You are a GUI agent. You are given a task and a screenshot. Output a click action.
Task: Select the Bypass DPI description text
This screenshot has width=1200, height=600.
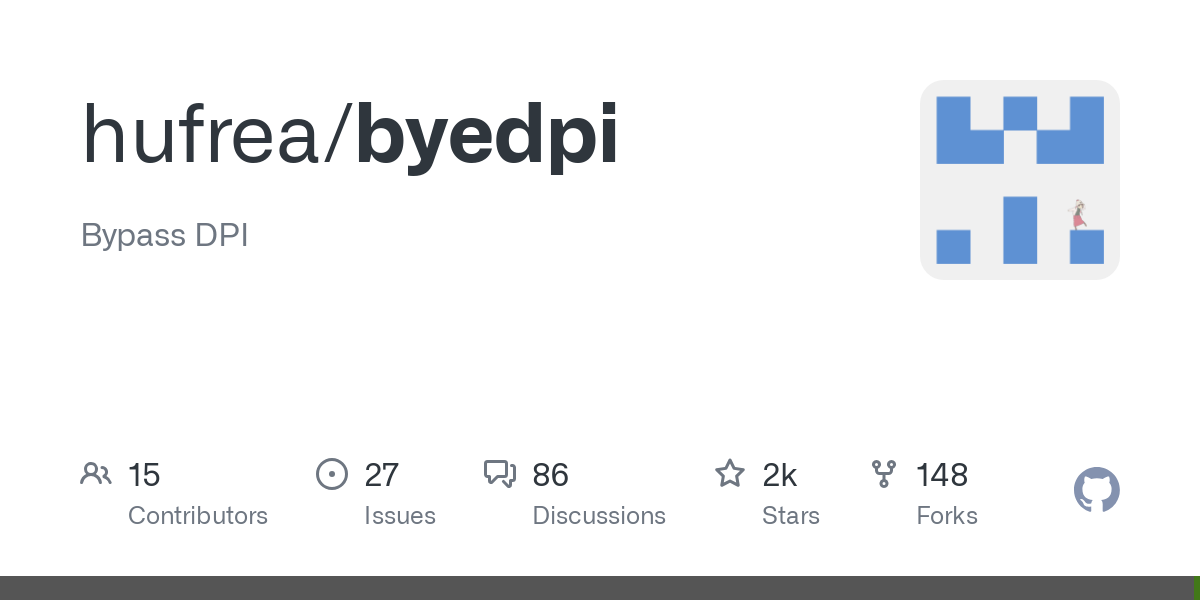[x=164, y=237]
